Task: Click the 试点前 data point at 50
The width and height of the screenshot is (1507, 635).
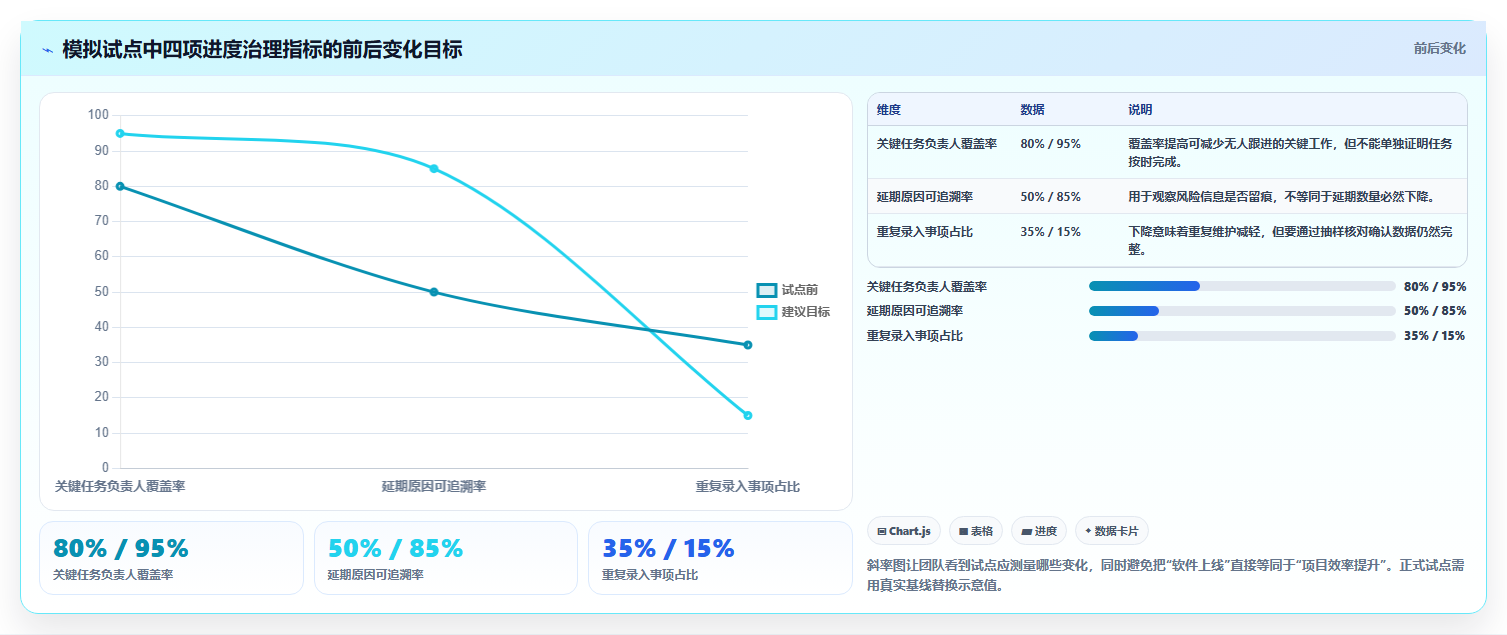Action: [x=434, y=292]
